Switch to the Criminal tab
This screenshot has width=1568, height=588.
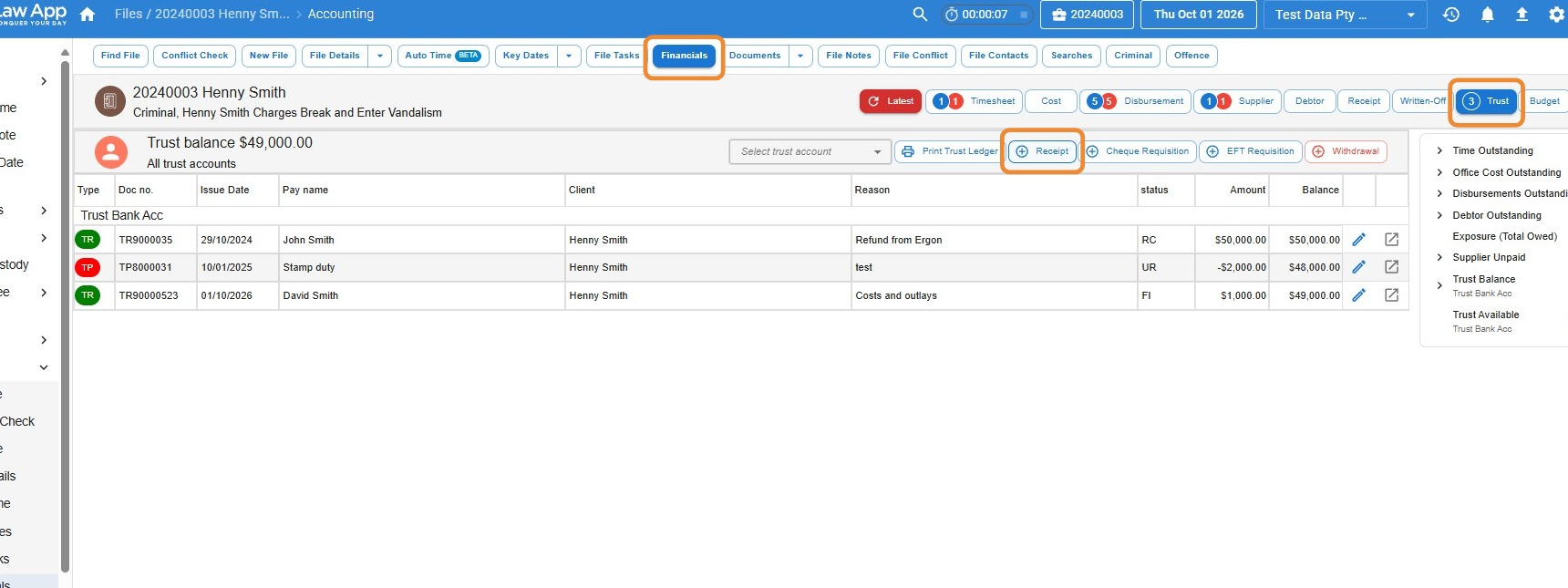[x=1133, y=56]
